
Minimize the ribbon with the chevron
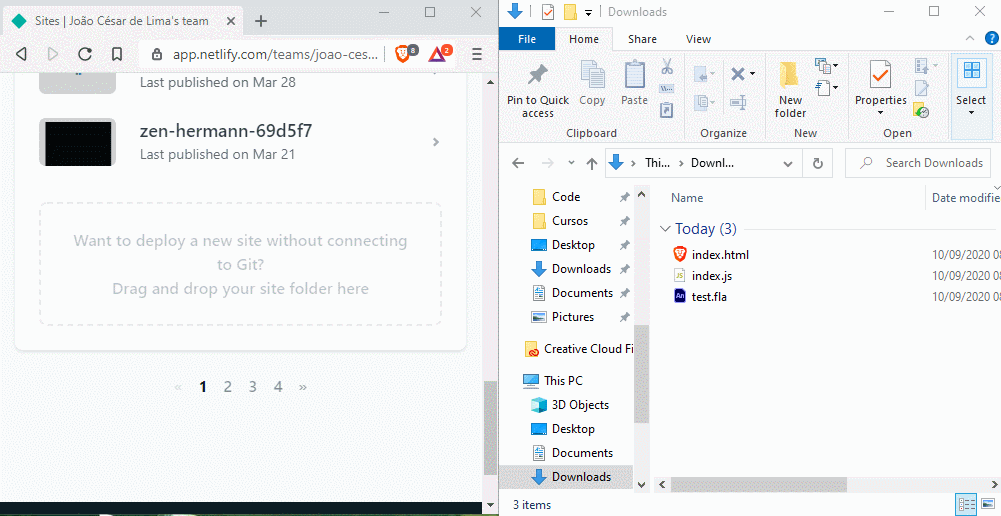[970, 38]
